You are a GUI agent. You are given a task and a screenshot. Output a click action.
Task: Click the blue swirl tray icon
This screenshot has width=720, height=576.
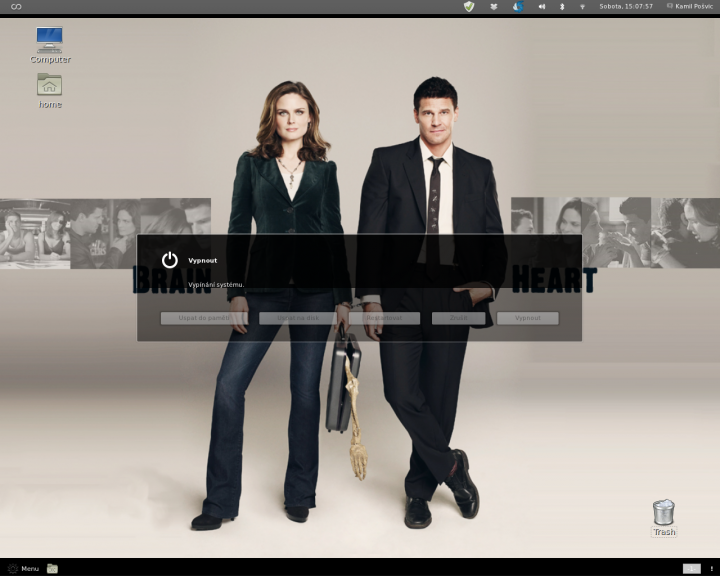click(518, 6)
